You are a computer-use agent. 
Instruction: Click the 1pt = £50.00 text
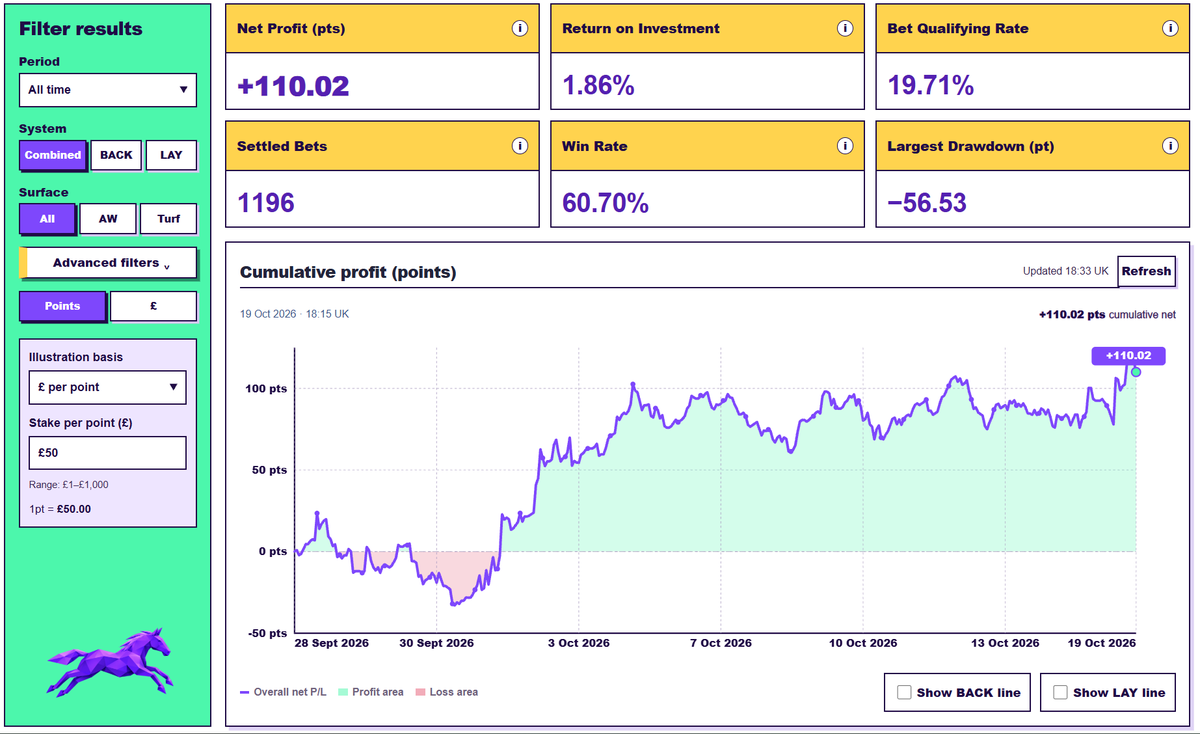[60, 509]
